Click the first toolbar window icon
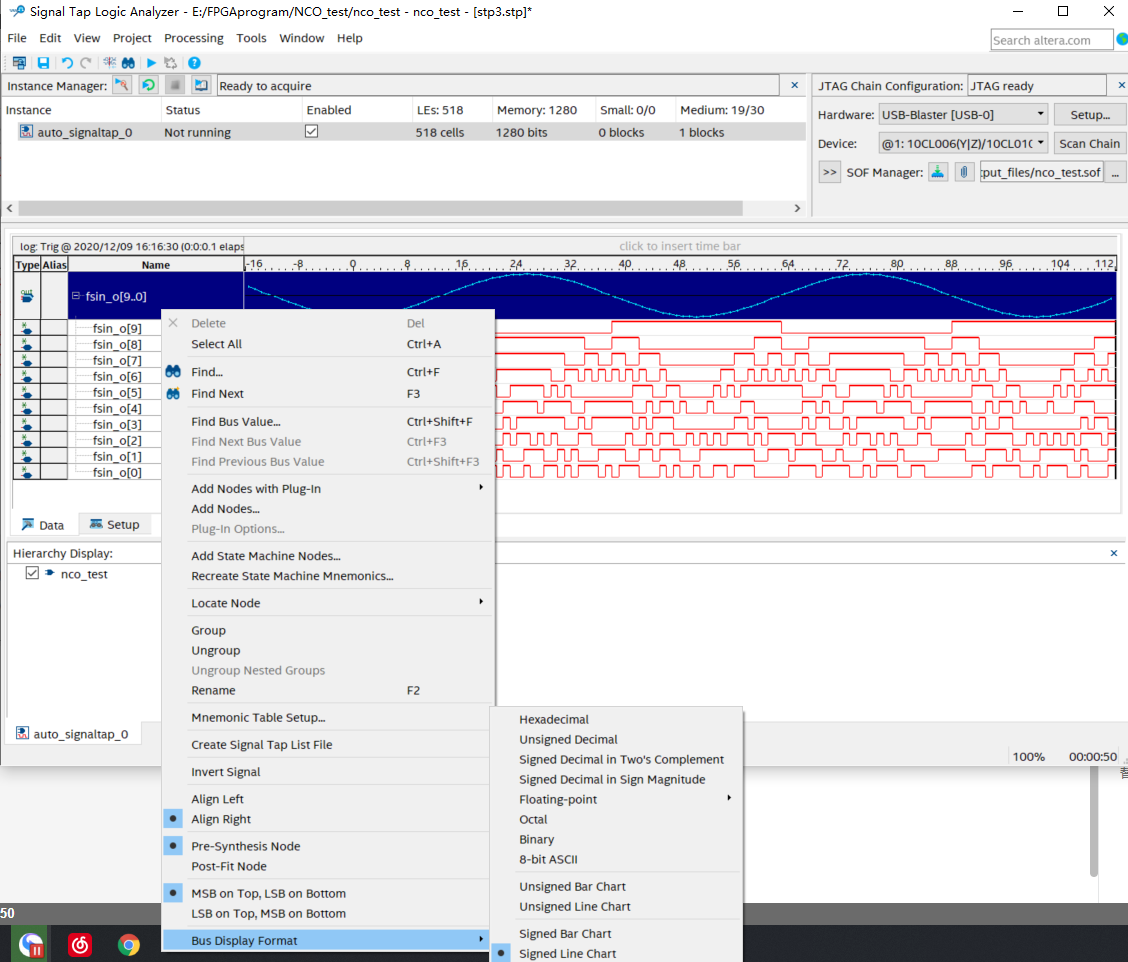Image resolution: width=1128 pixels, height=962 pixels. pyautogui.click(x=19, y=63)
